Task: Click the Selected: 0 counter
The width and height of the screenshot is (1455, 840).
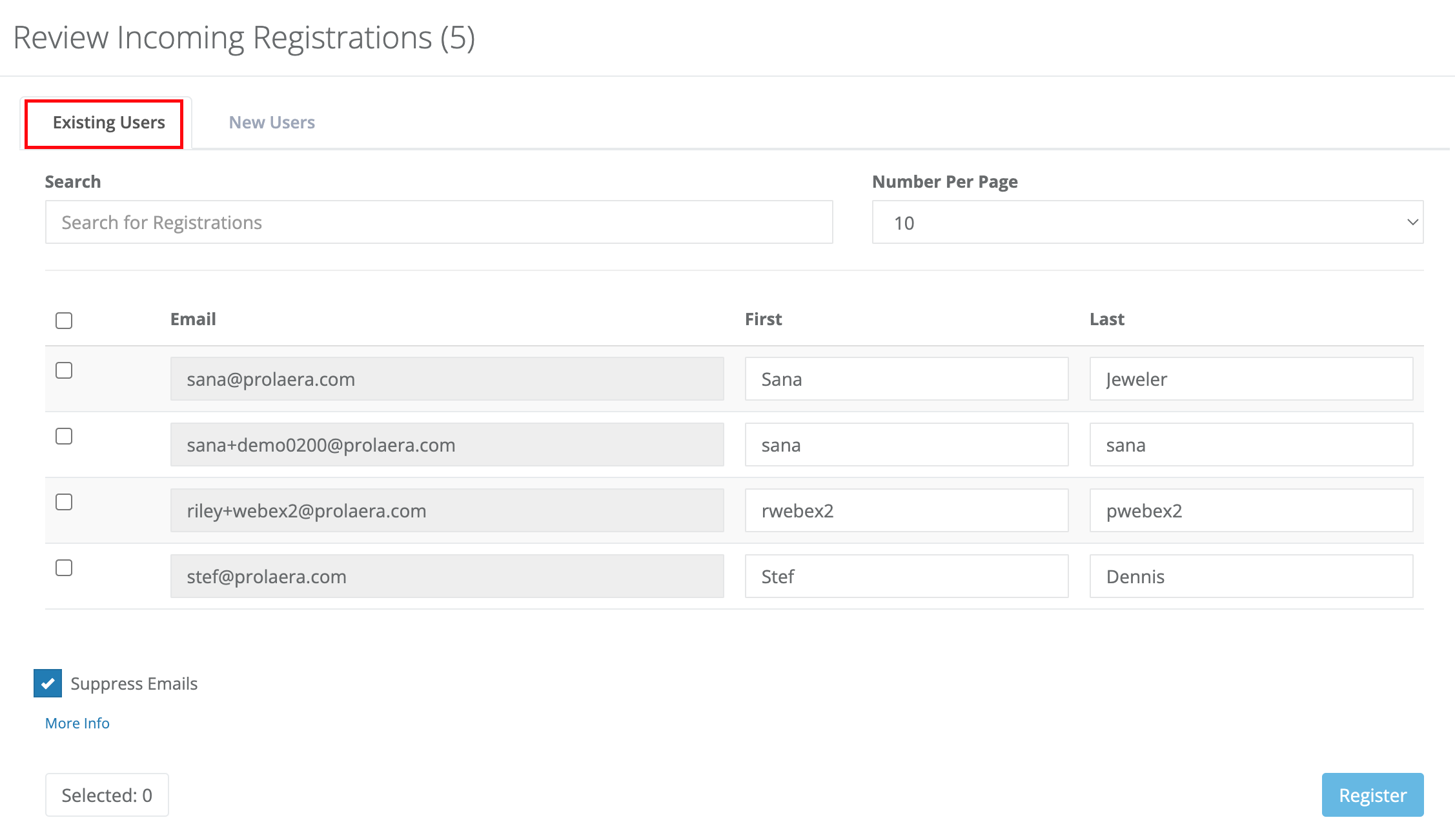Action: (107, 795)
